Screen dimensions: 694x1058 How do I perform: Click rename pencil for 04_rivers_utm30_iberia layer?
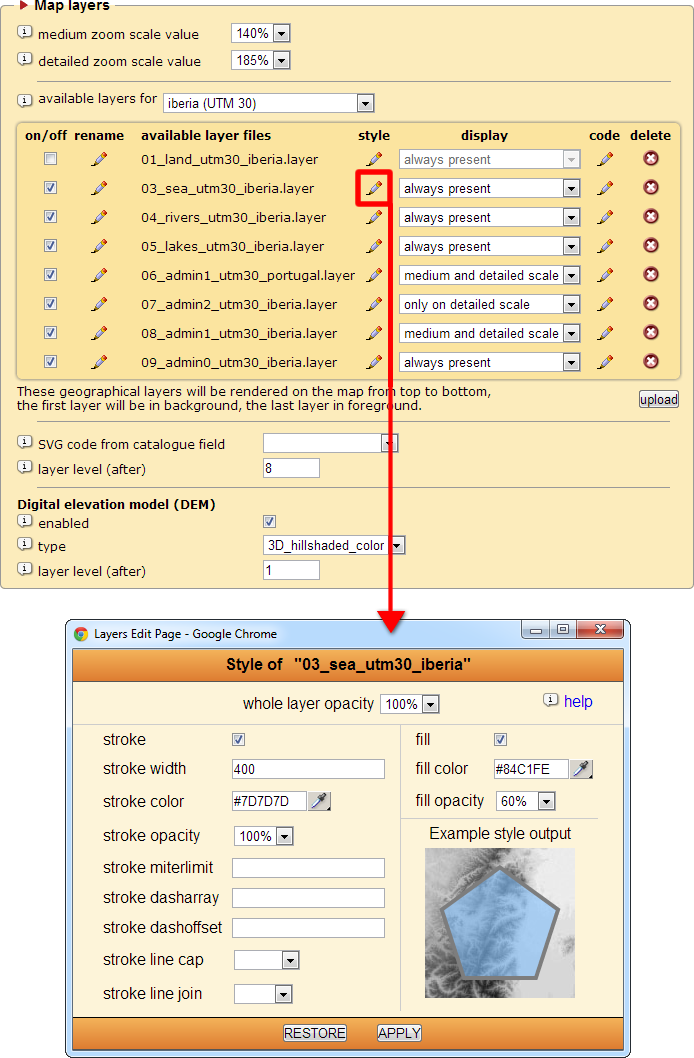click(x=99, y=217)
